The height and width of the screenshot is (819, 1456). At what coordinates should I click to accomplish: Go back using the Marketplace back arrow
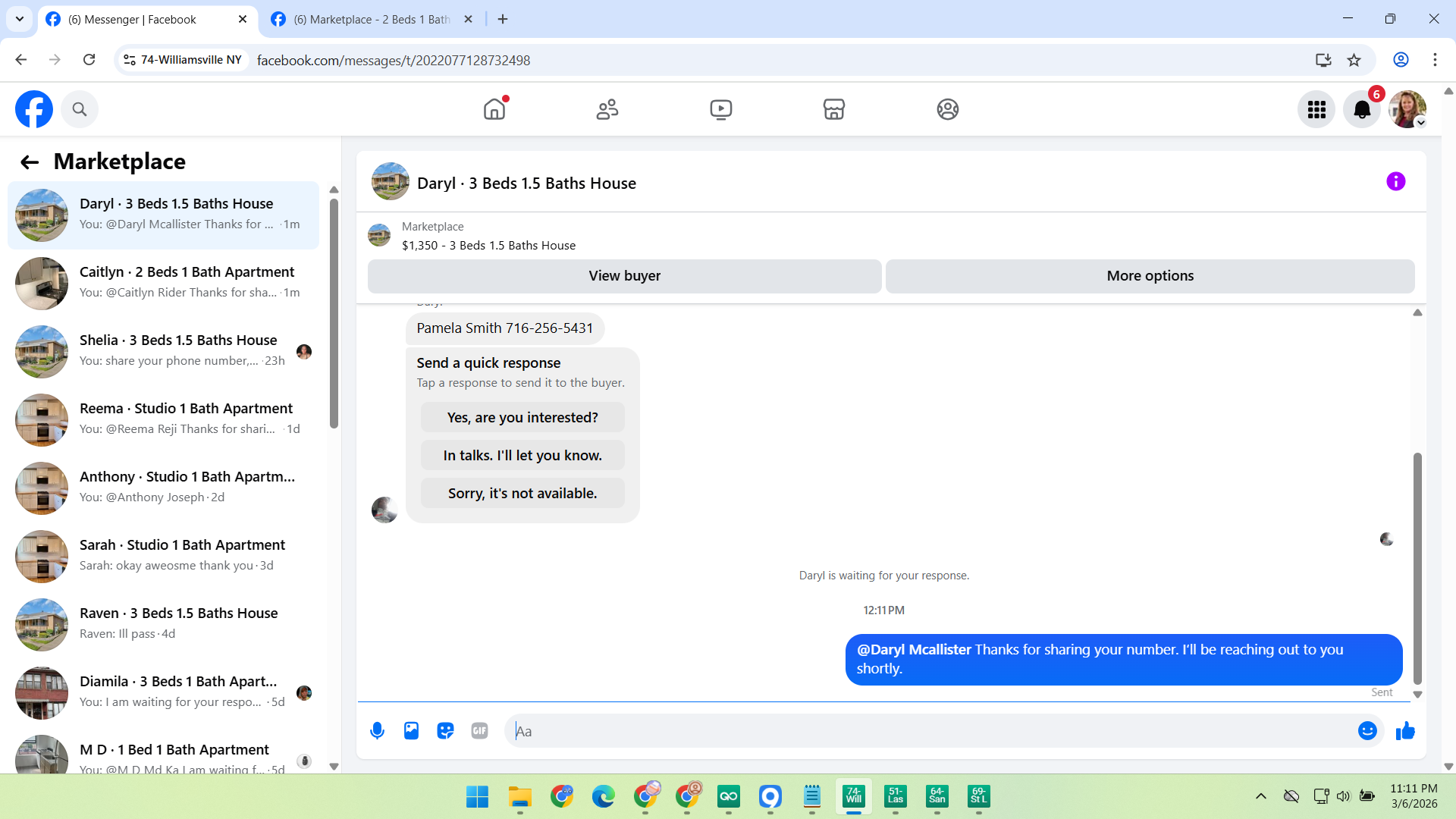coord(30,162)
